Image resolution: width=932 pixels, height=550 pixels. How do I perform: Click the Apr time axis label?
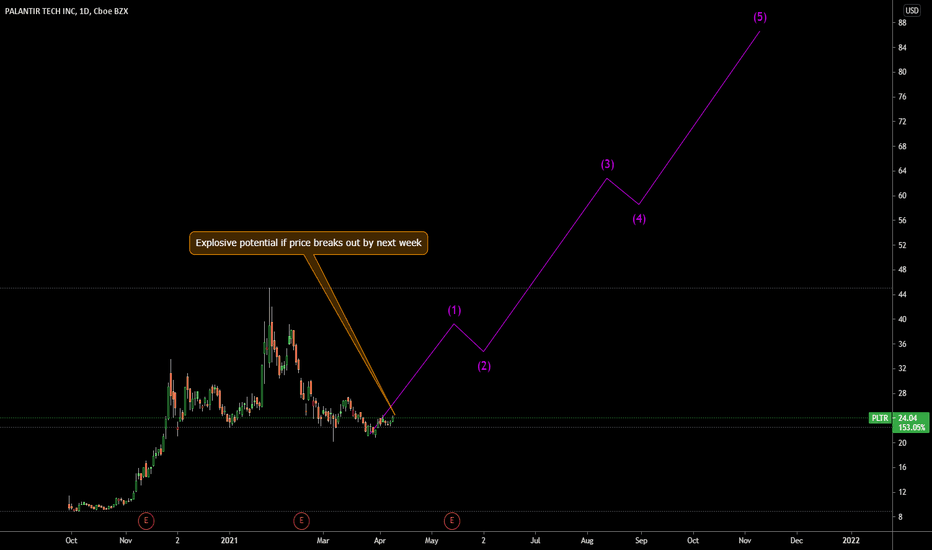(380, 540)
